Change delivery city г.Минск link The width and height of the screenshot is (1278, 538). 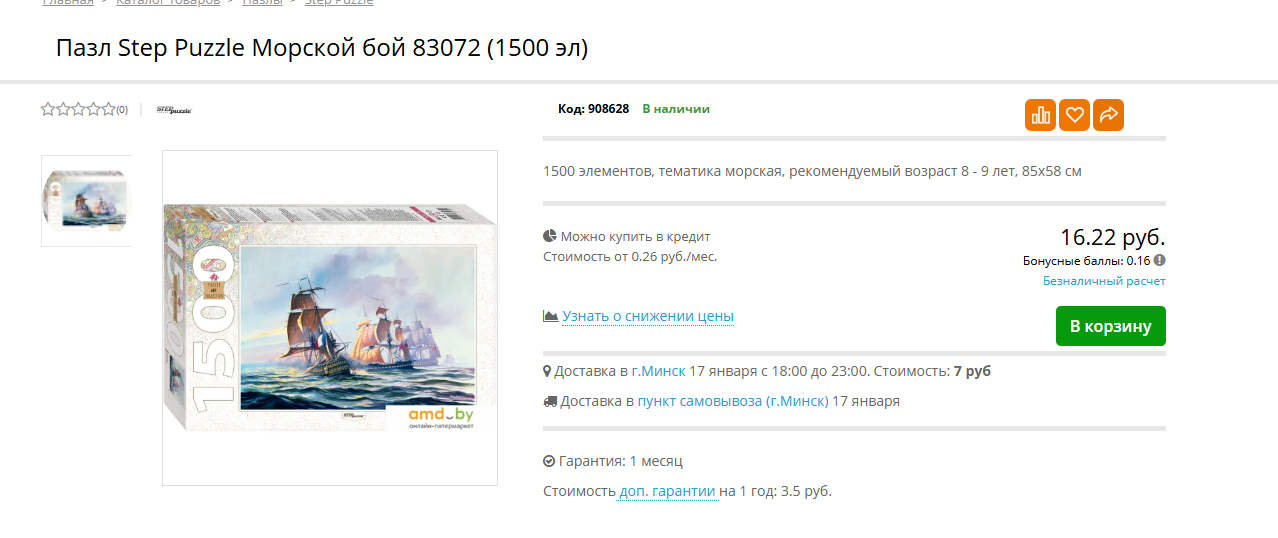[x=658, y=371]
